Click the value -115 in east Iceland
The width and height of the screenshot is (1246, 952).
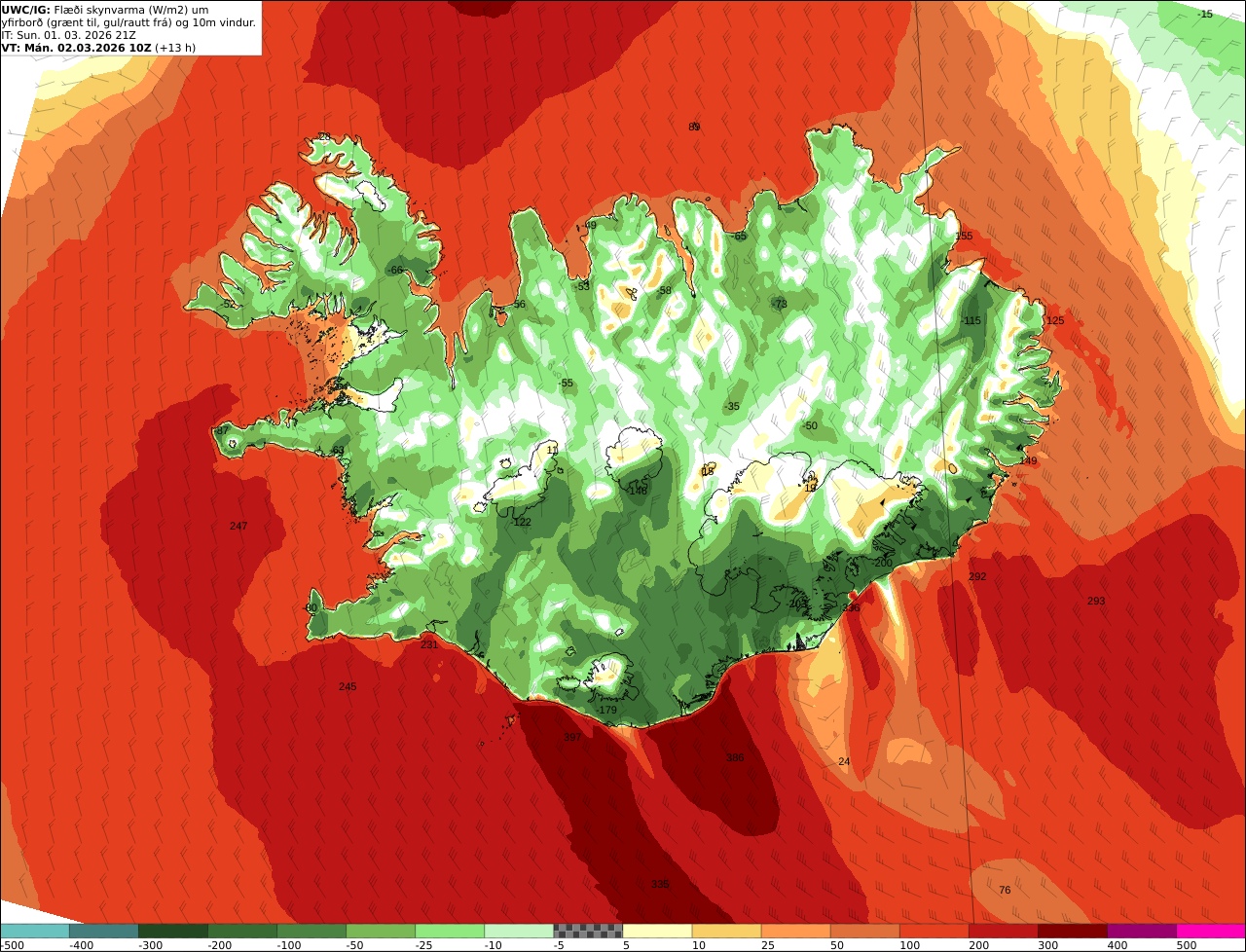(x=971, y=320)
